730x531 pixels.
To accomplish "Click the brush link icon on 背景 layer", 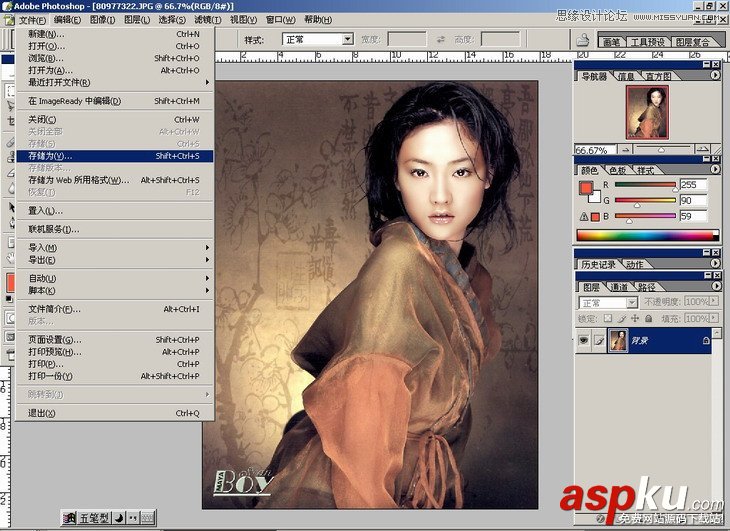I will point(599,341).
